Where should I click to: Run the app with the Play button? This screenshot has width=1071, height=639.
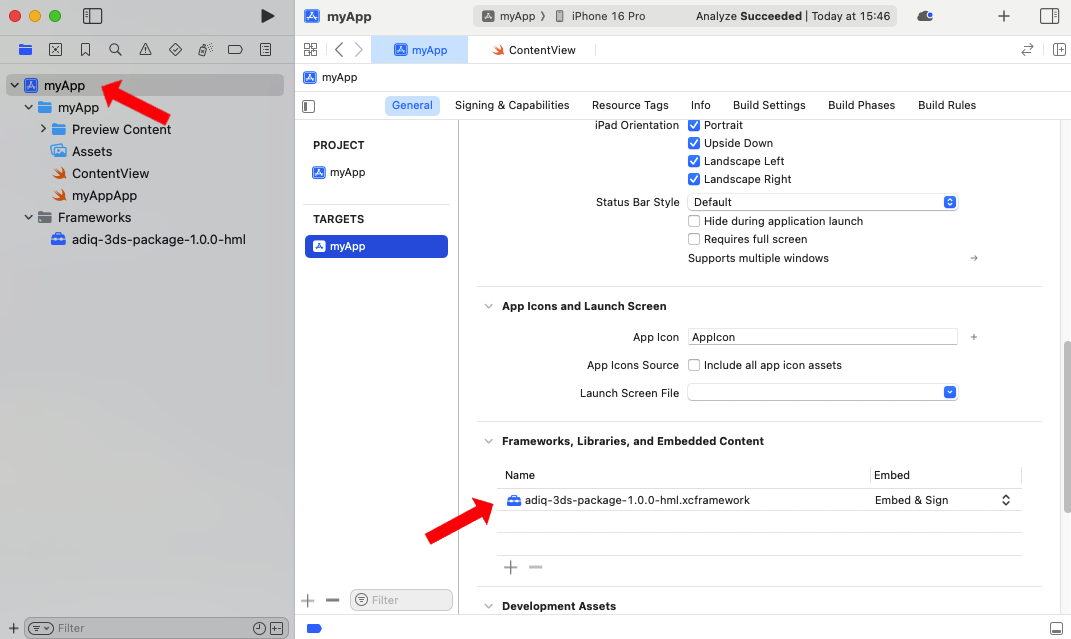pos(268,16)
